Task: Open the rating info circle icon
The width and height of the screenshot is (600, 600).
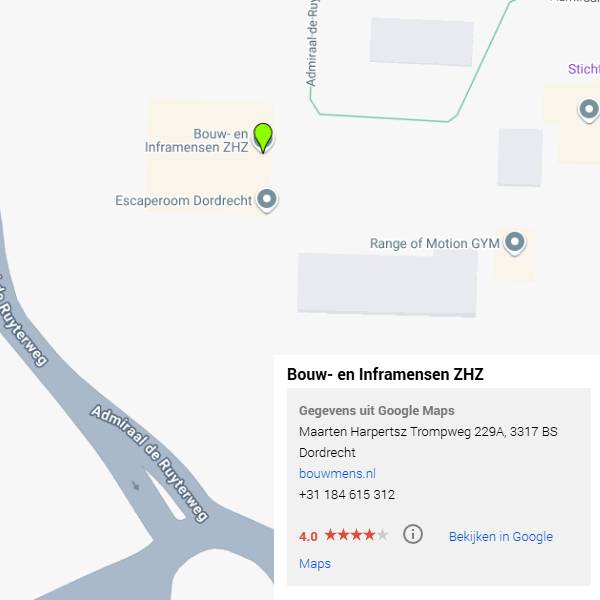Action: [x=413, y=533]
